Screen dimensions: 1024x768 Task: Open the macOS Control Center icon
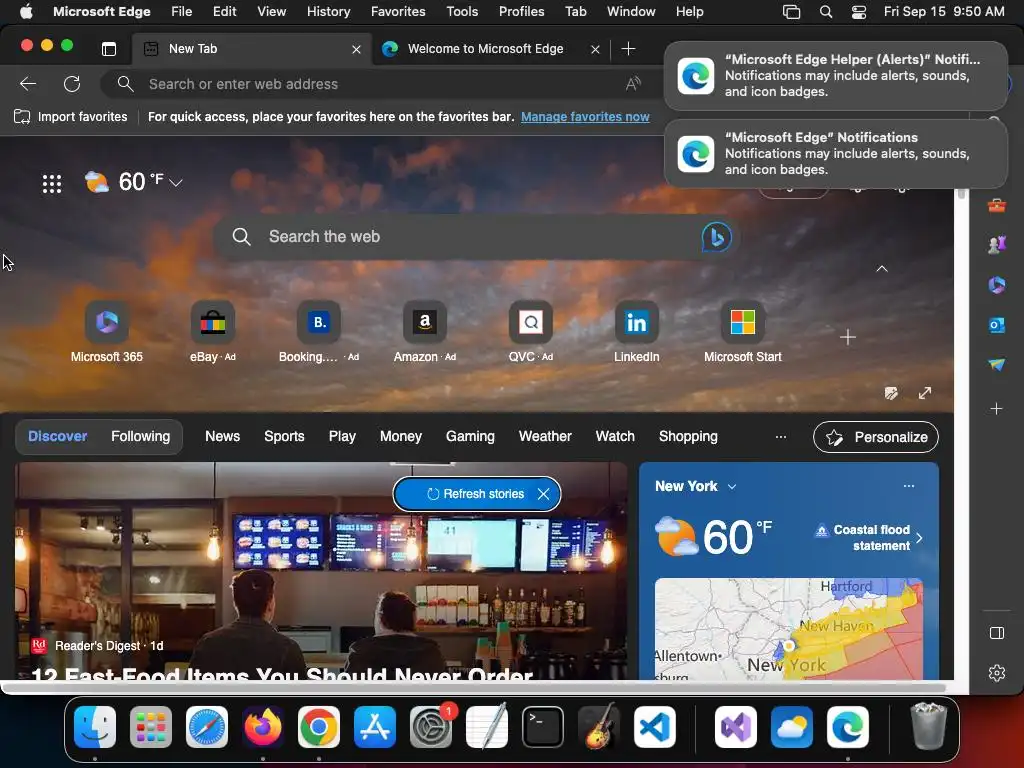pyautogui.click(x=859, y=12)
